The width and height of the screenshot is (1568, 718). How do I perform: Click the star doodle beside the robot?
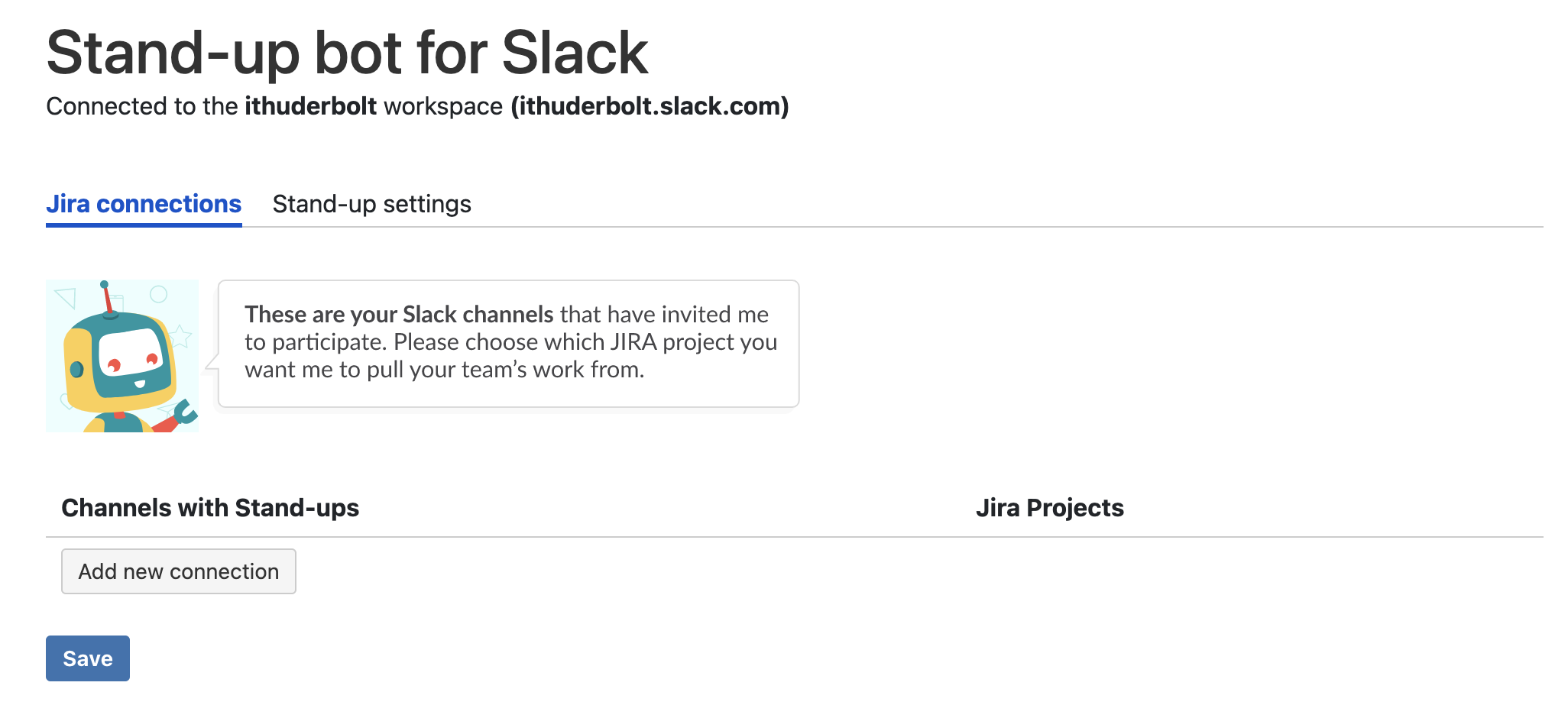(x=180, y=336)
